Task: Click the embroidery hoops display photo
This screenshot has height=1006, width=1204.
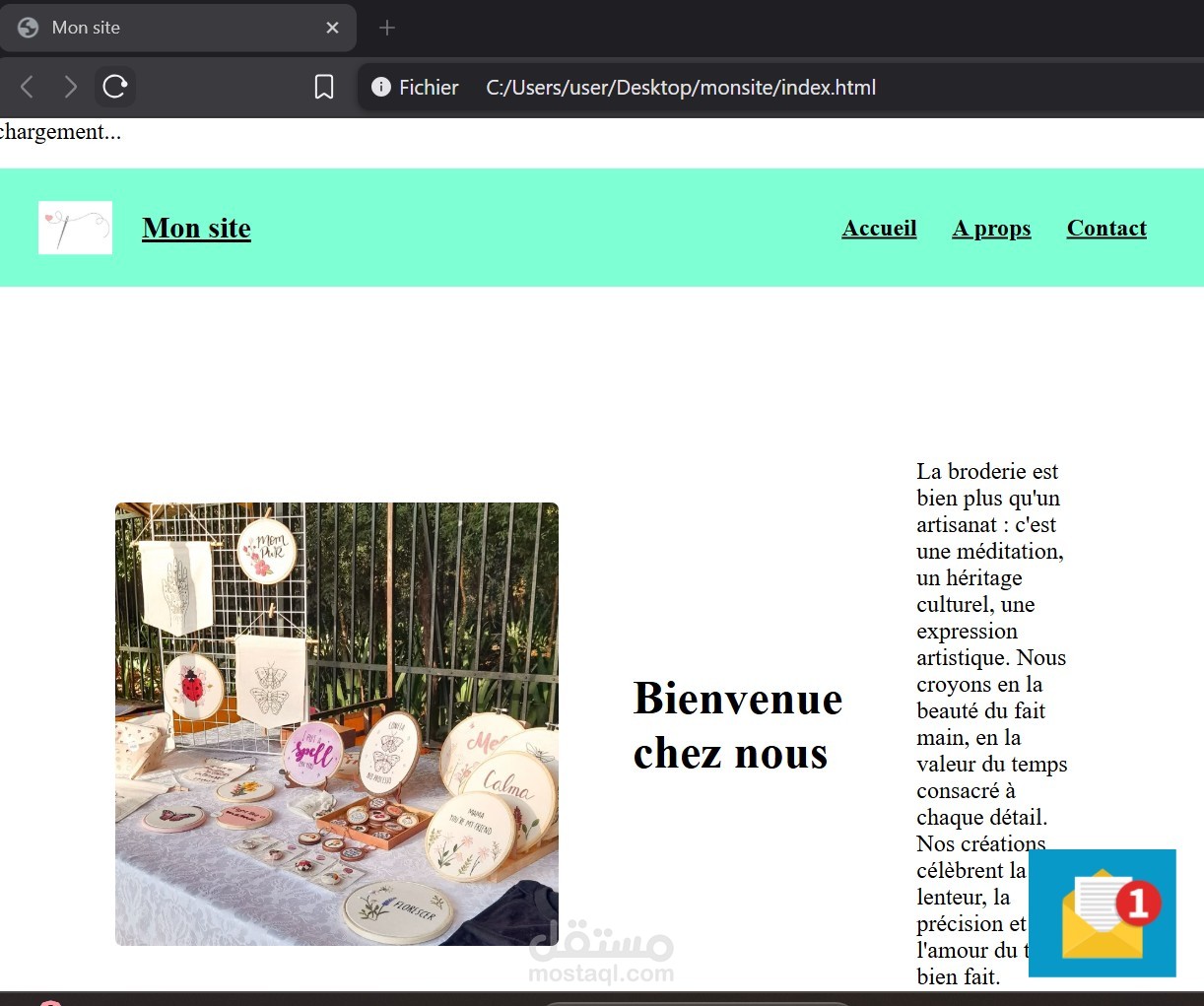Action: pos(337,724)
